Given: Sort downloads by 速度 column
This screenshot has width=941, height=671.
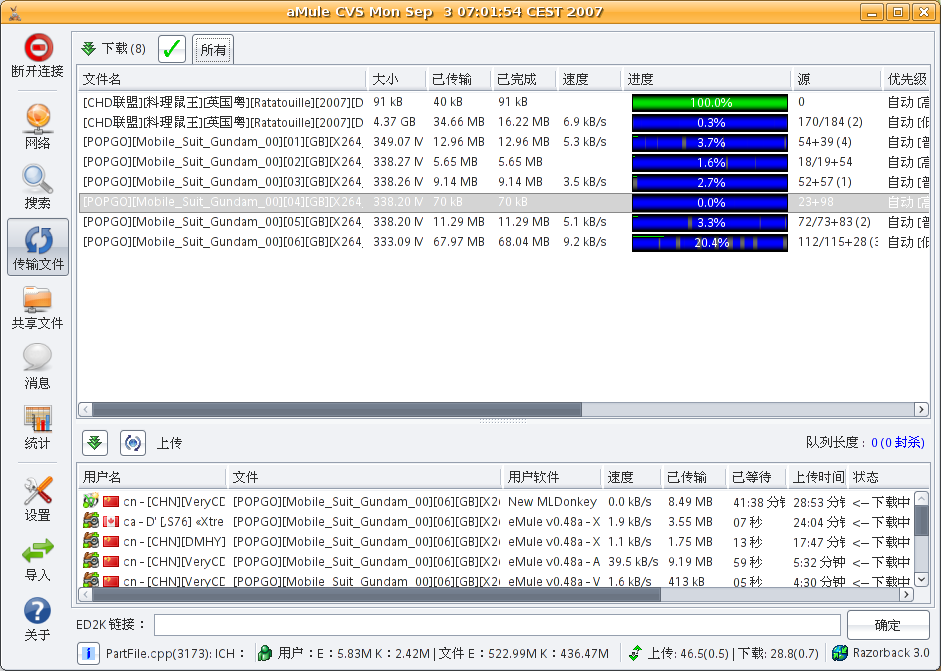Looking at the screenshot, I should coord(589,79).
